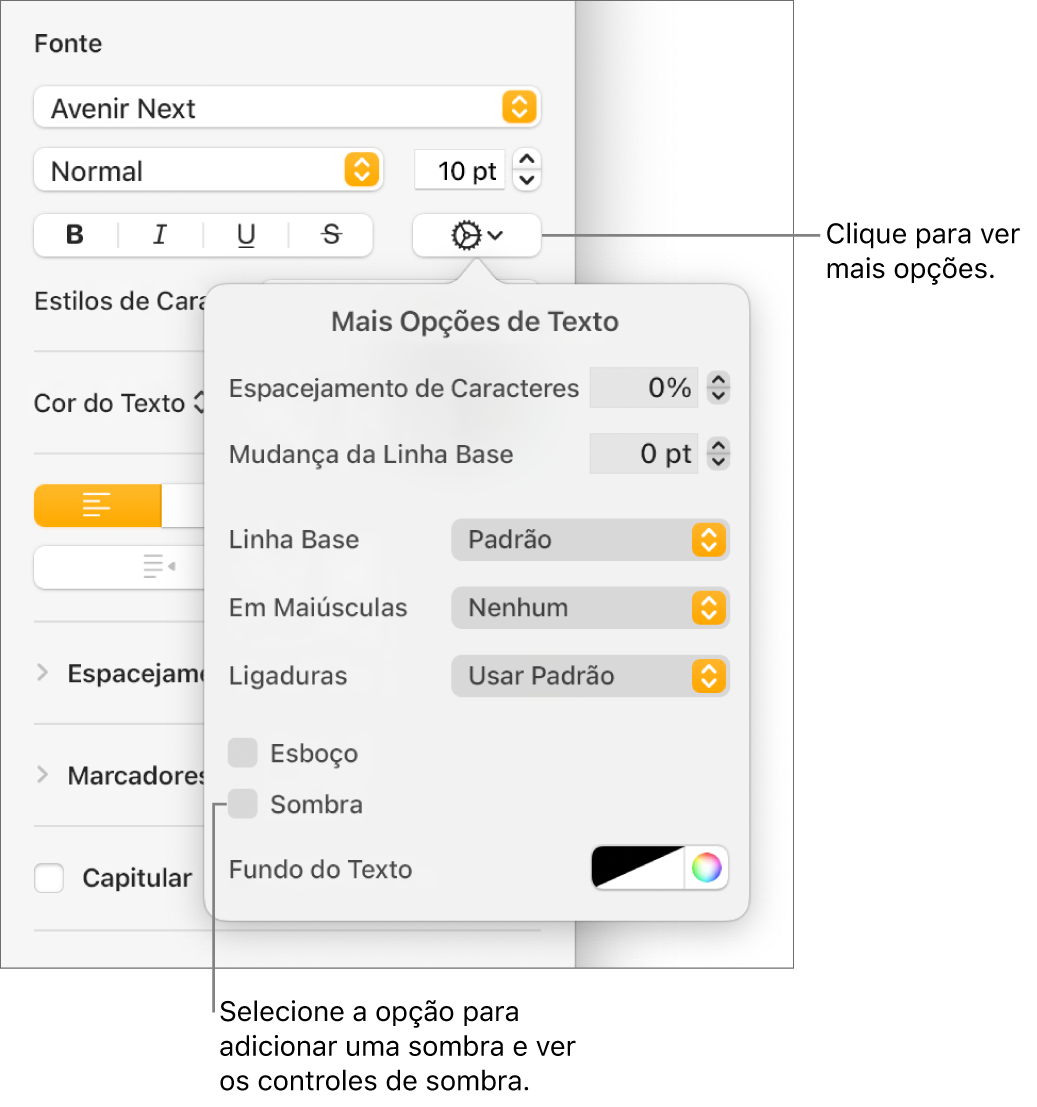Click the Bold formatting button
Viewport: 1037px width, 1107px height.
tap(75, 236)
